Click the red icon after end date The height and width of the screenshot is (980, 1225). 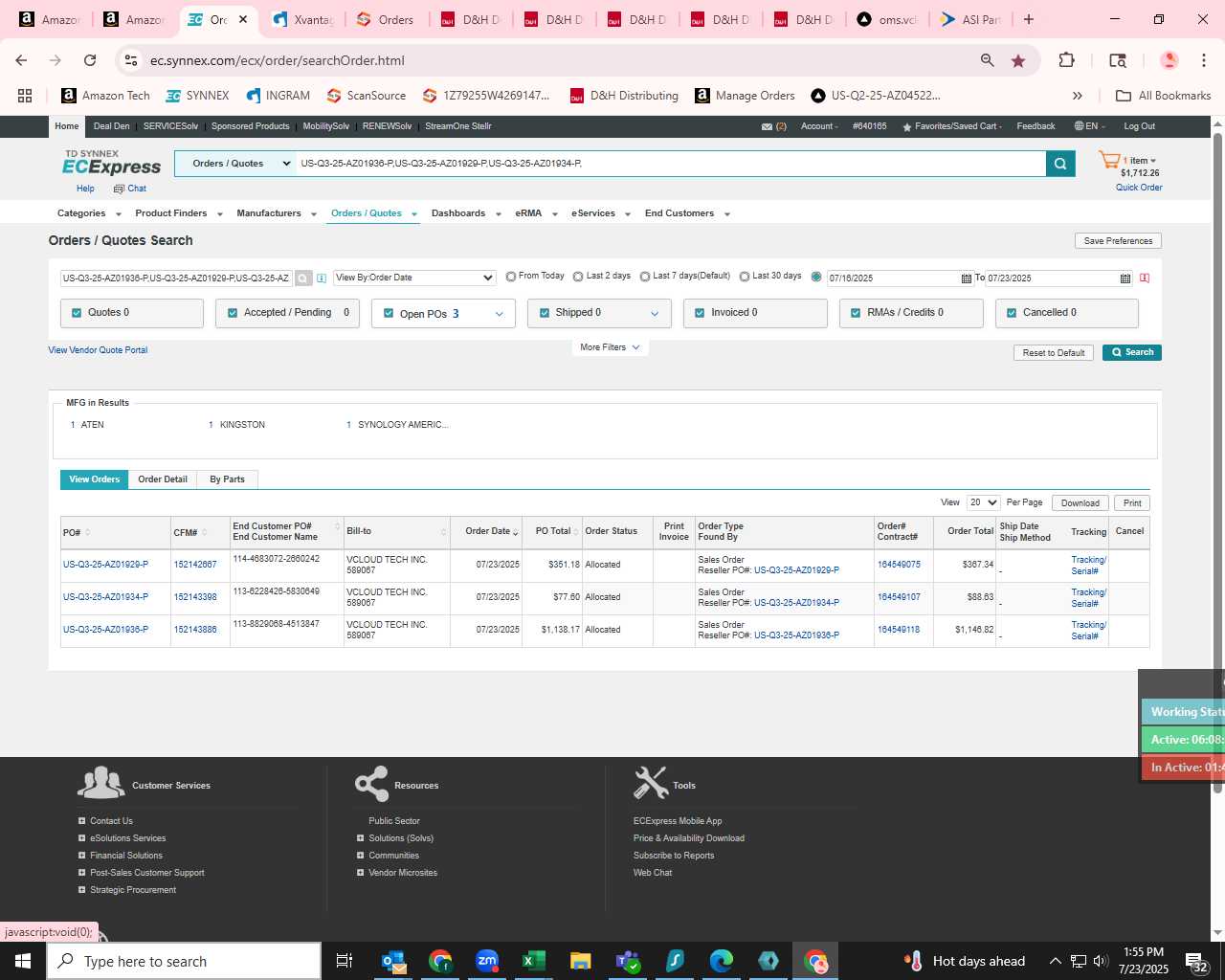1145,278
